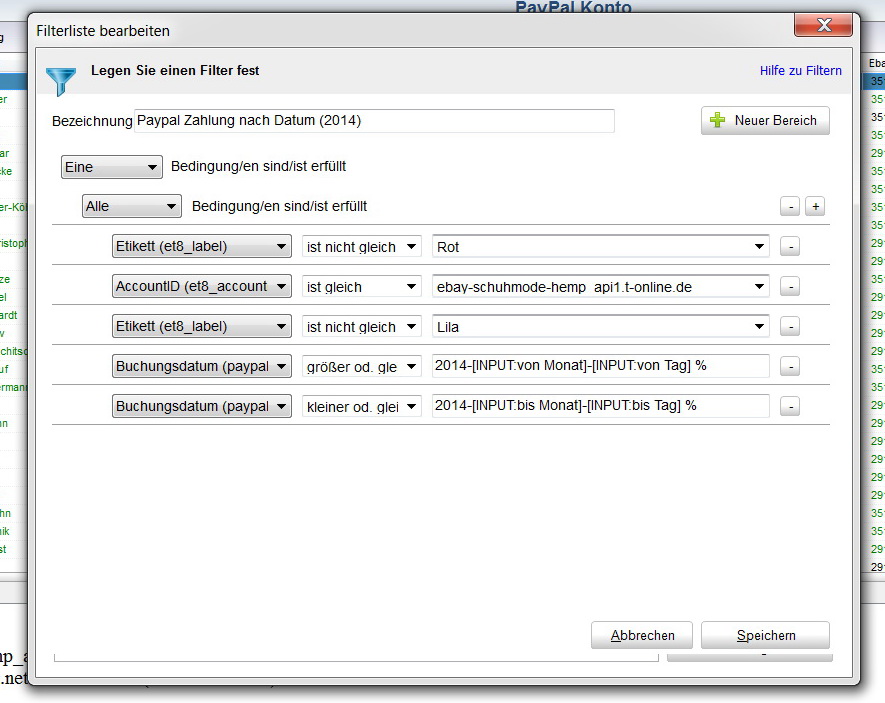
Task: Edit the bis Monat date value field
Action: point(601,406)
